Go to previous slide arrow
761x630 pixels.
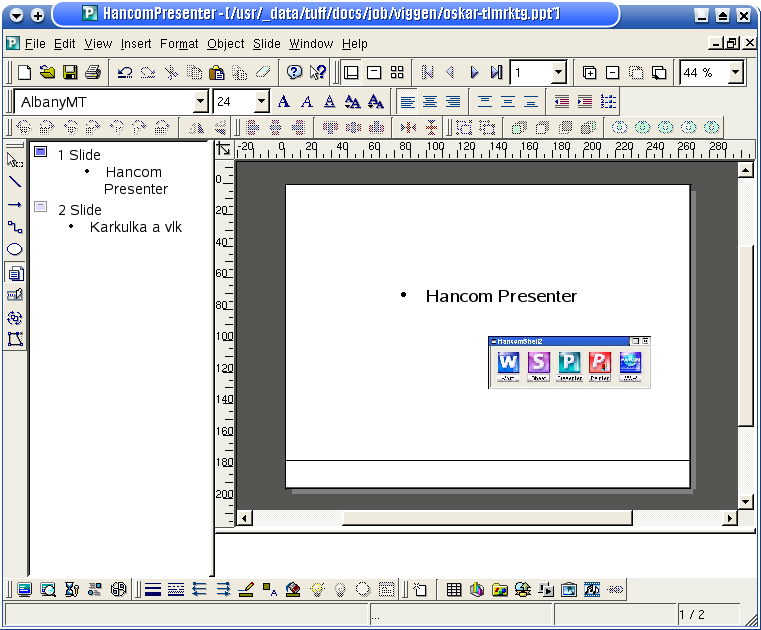(x=450, y=73)
